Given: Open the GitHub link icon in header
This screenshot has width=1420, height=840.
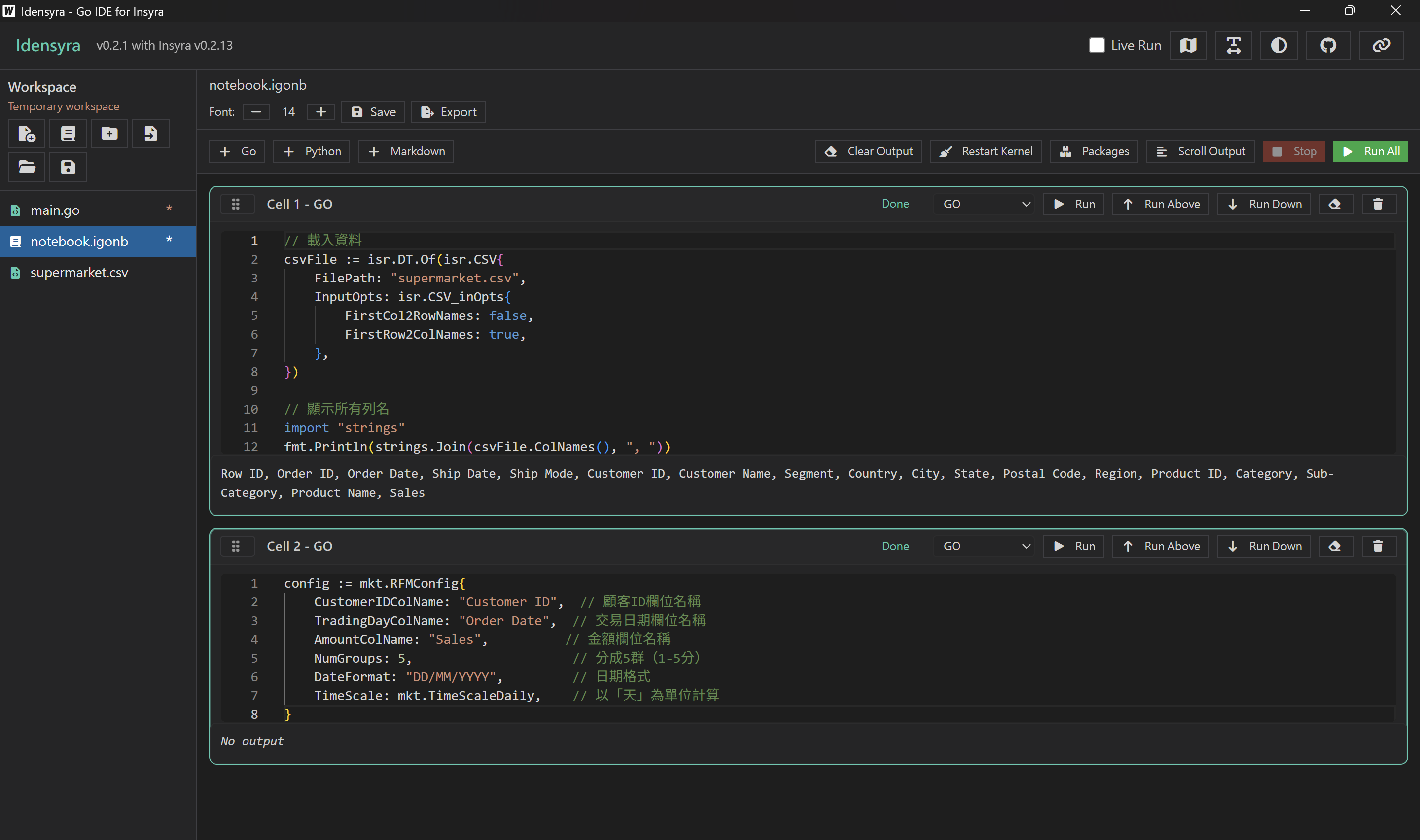Looking at the screenshot, I should point(1328,45).
